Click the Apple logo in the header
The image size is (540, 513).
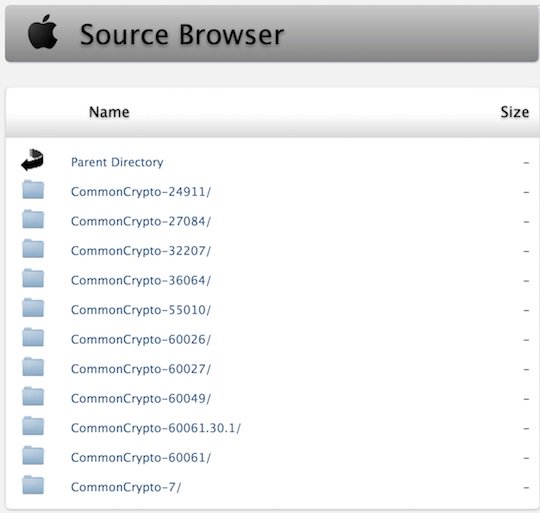click(x=43, y=32)
